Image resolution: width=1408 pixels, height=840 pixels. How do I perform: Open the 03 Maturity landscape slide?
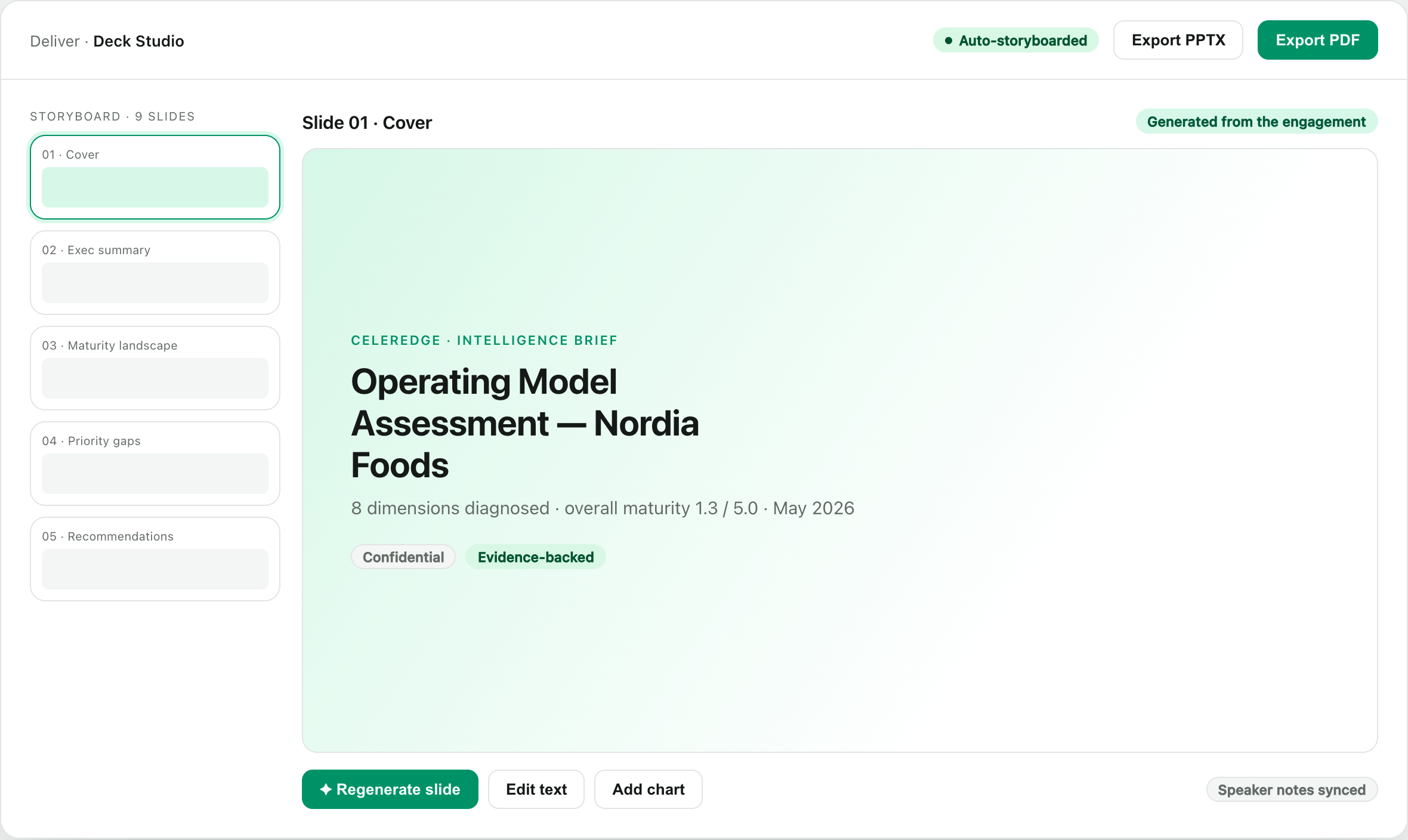tap(155, 368)
